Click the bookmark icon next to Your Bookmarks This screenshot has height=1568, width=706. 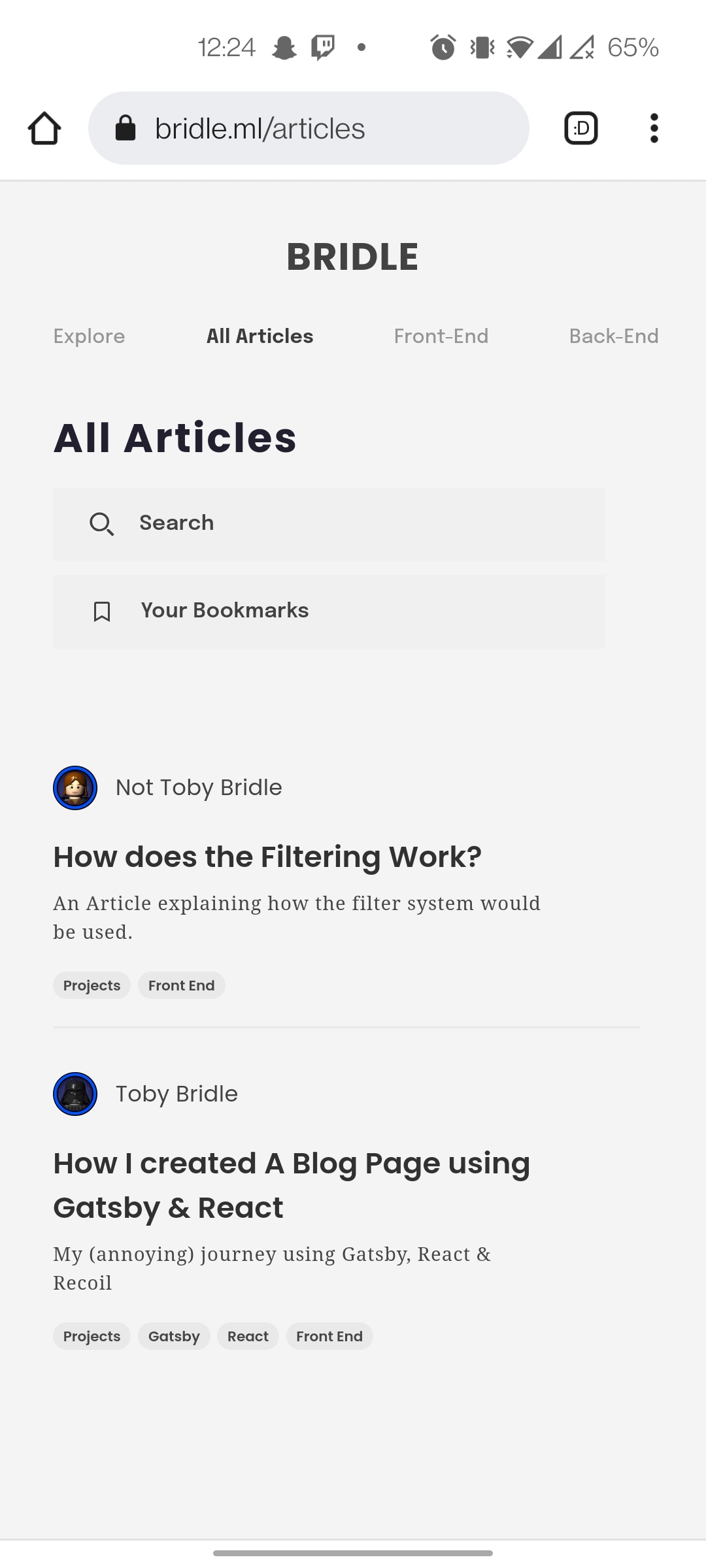pos(101,611)
